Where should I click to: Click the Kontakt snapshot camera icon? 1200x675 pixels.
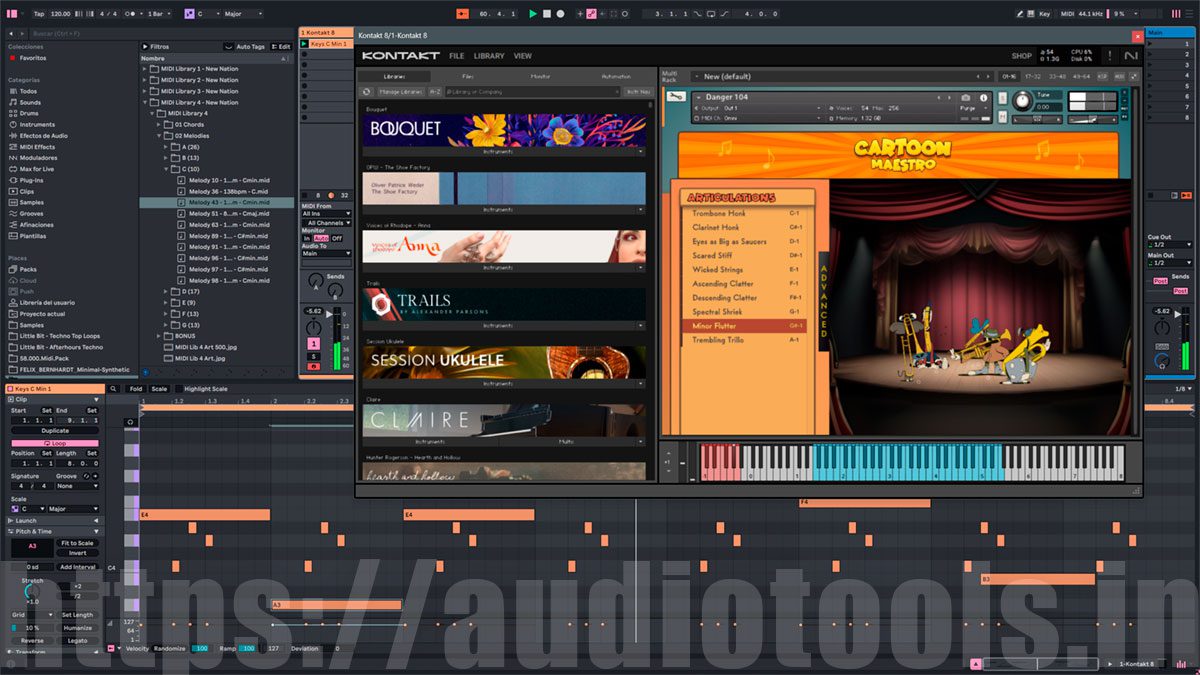point(966,98)
